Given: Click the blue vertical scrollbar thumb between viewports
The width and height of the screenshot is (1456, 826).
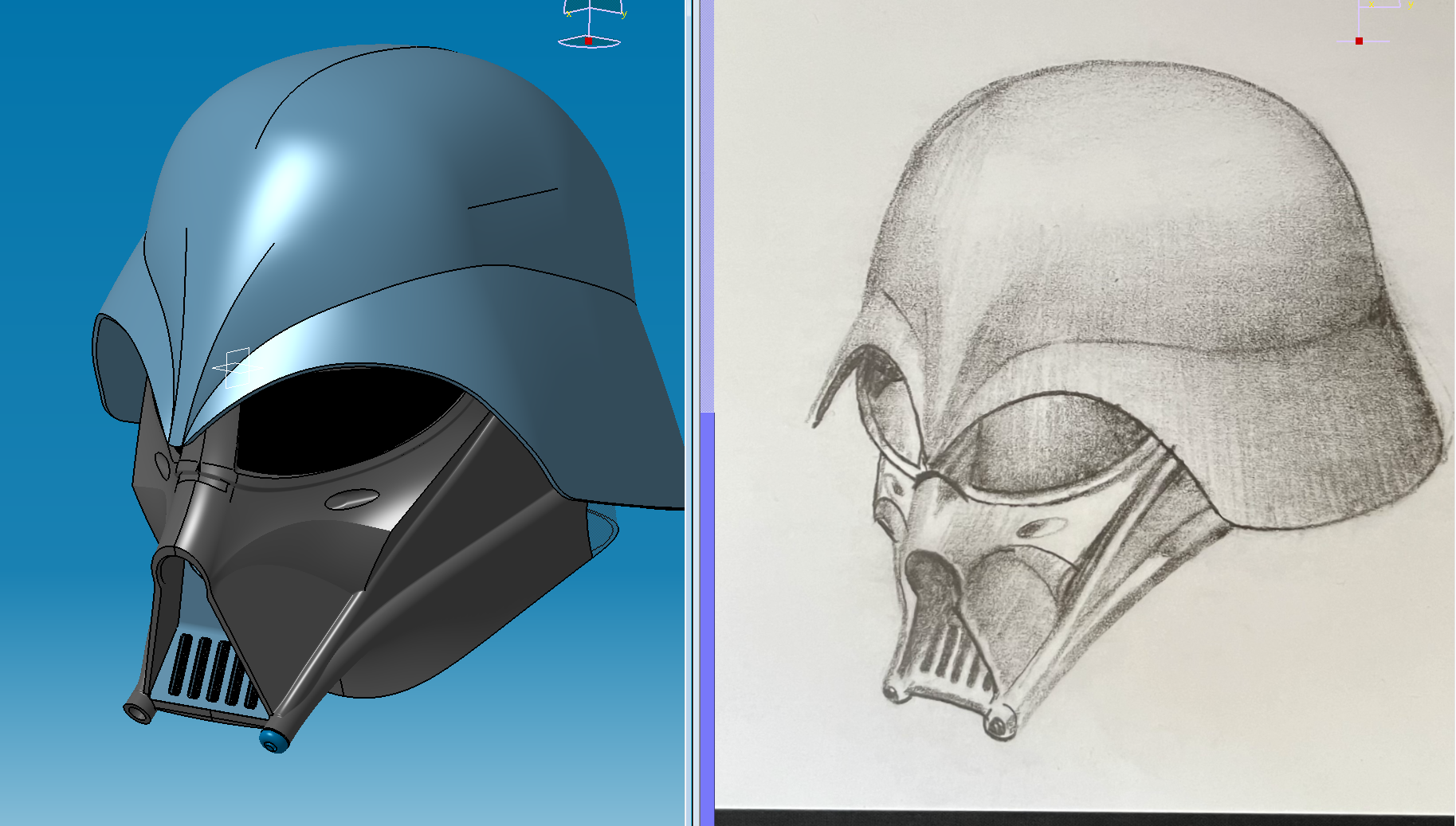Looking at the screenshot, I should point(708,618).
